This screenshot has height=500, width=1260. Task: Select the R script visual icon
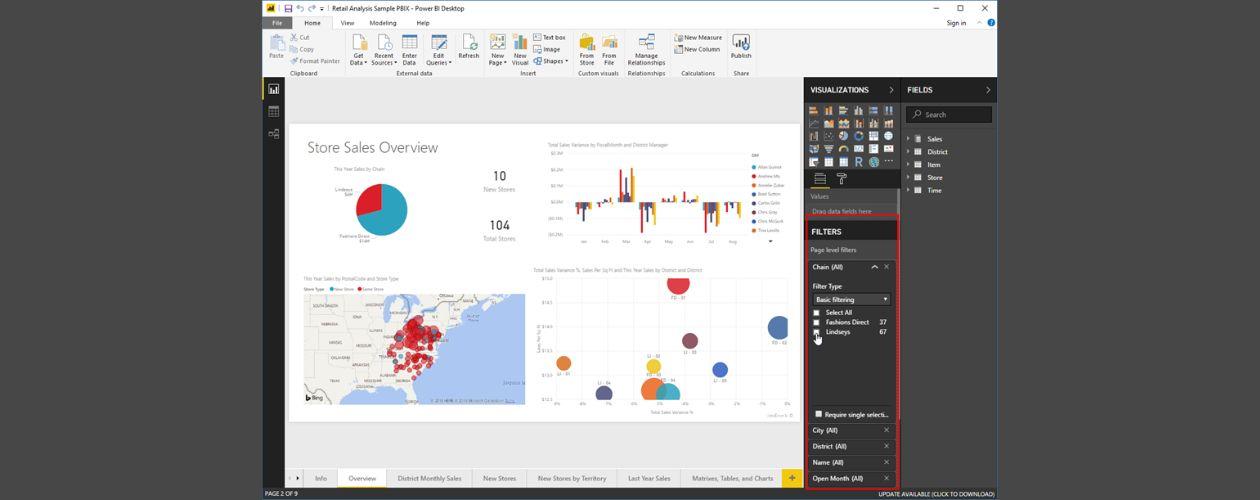pyautogui.click(x=858, y=161)
